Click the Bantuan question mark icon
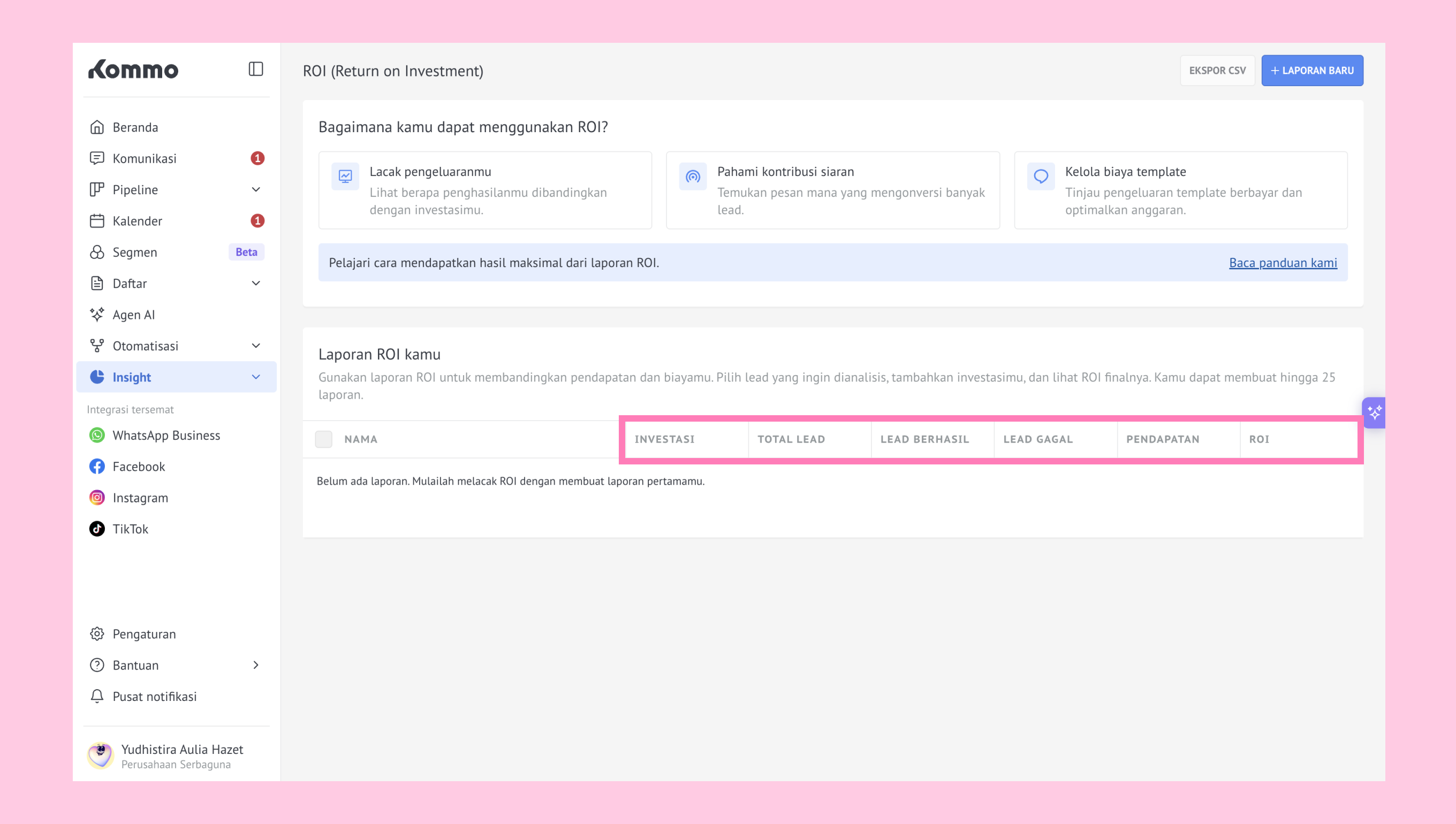1456x824 pixels. 97,665
